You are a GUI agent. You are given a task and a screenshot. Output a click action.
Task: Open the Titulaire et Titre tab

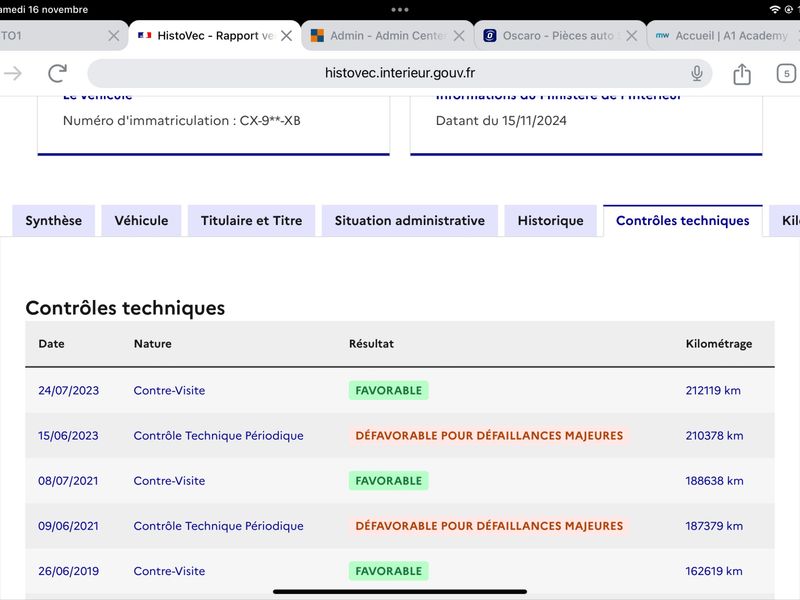252,221
